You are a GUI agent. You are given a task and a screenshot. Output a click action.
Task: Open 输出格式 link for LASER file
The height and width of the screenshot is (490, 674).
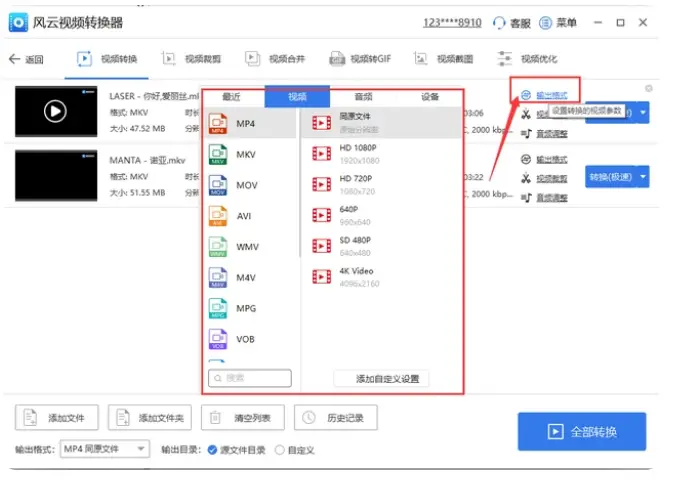(x=552, y=95)
